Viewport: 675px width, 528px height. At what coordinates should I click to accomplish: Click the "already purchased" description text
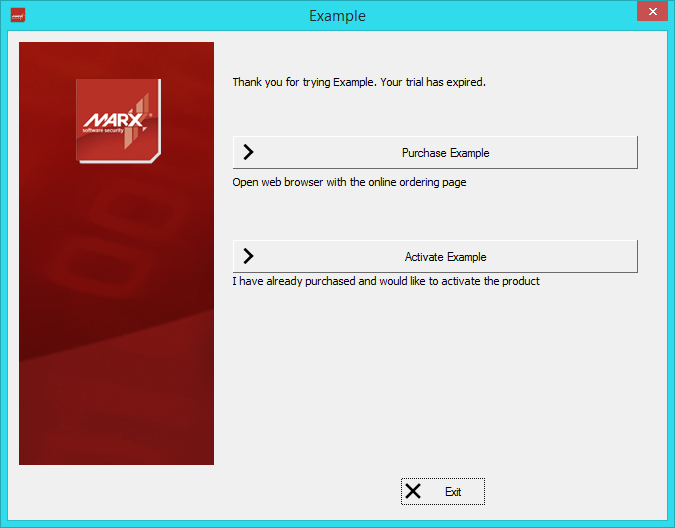coord(385,281)
